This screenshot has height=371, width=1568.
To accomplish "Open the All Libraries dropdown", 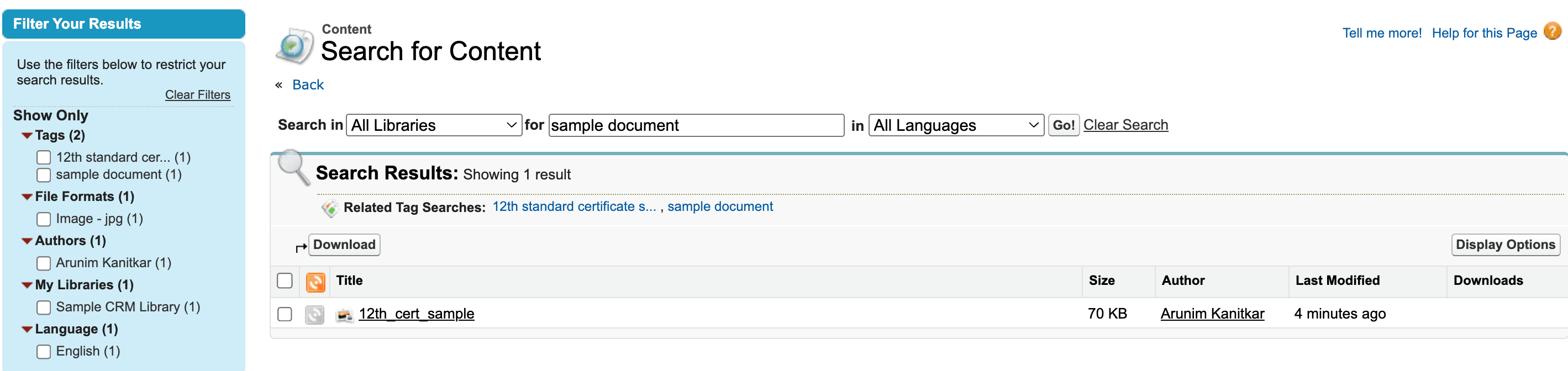I will [x=433, y=125].
